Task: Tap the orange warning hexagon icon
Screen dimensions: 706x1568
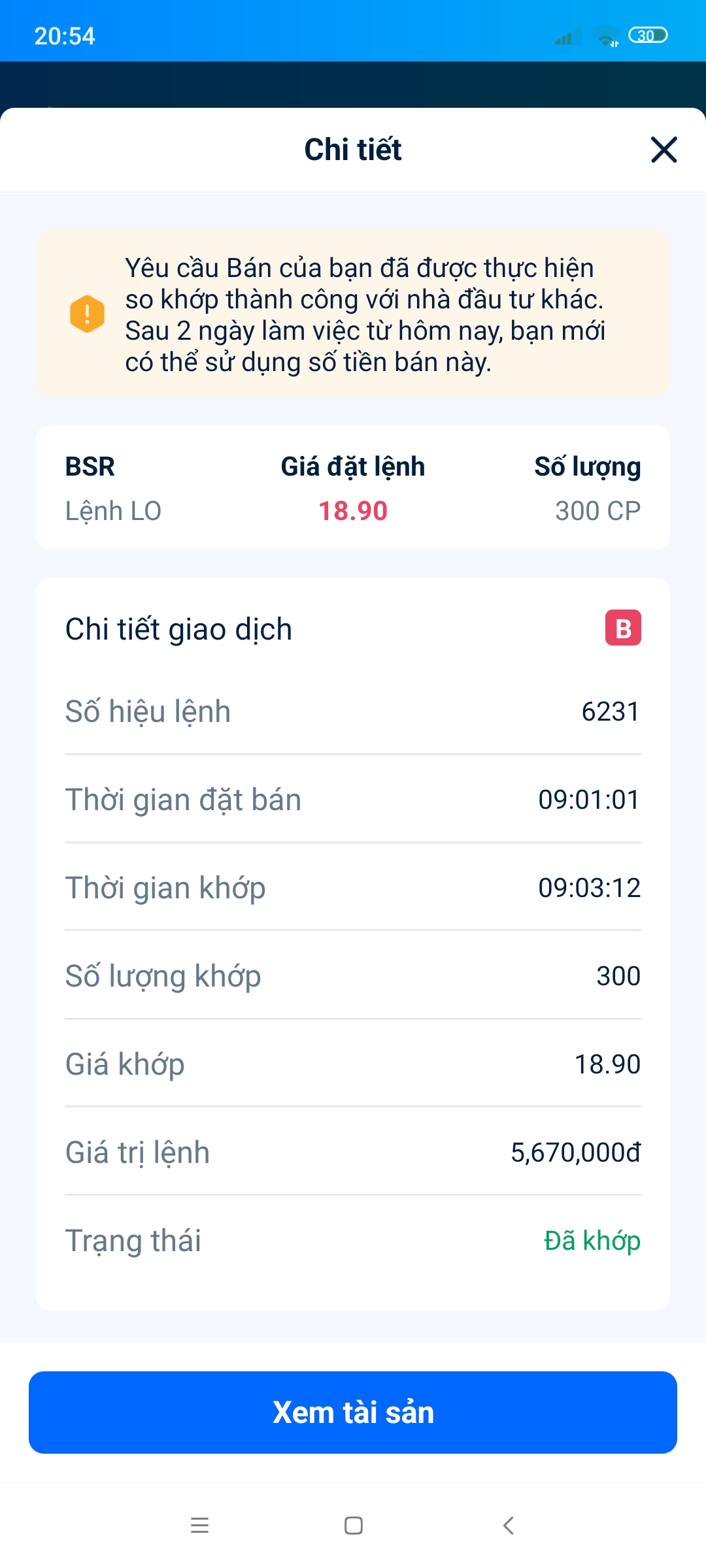Action: click(87, 314)
